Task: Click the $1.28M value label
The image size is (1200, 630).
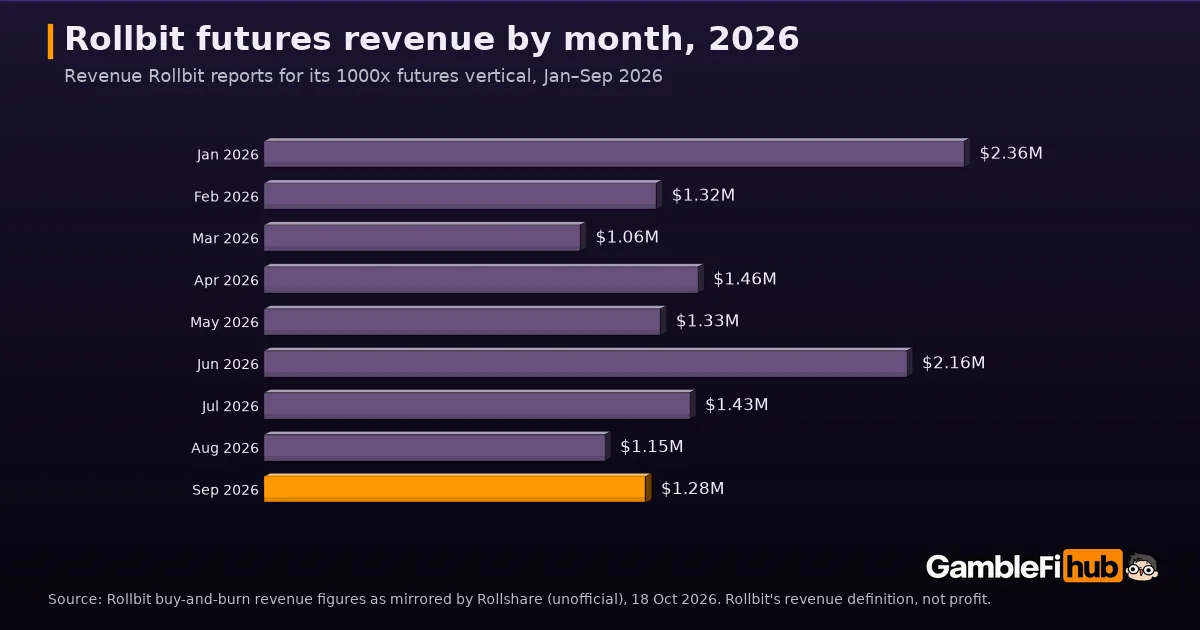Action: (x=692, y=489)
